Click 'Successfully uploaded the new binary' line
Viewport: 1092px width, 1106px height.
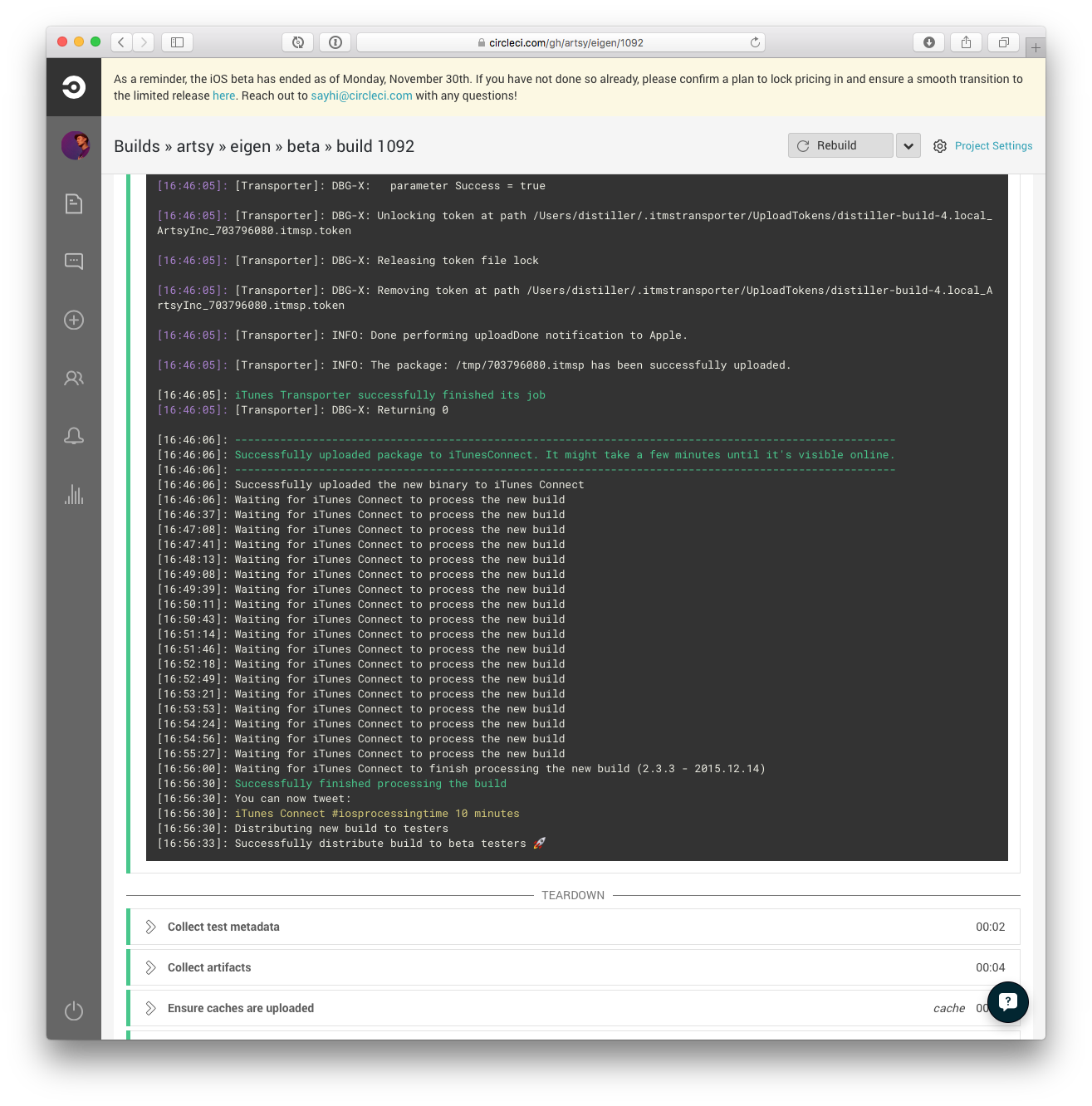tap(409, 485)
